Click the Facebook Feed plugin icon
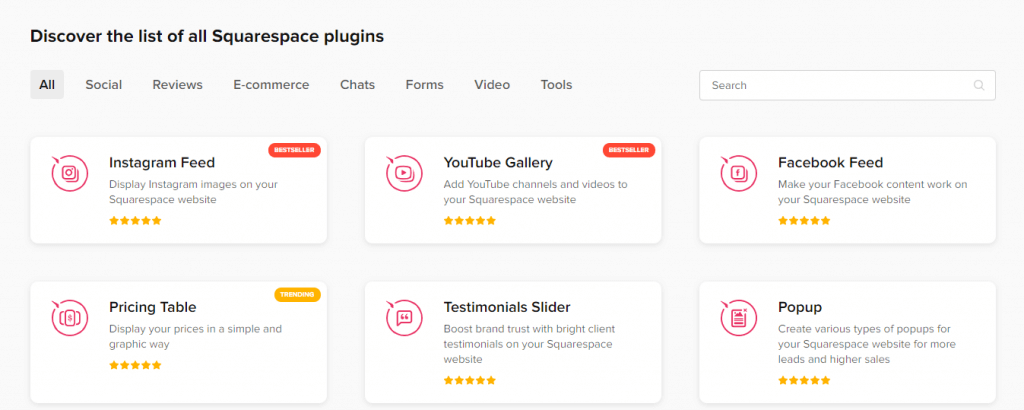This screenshot has height=410, width=1024. click(x=738, y=173)
